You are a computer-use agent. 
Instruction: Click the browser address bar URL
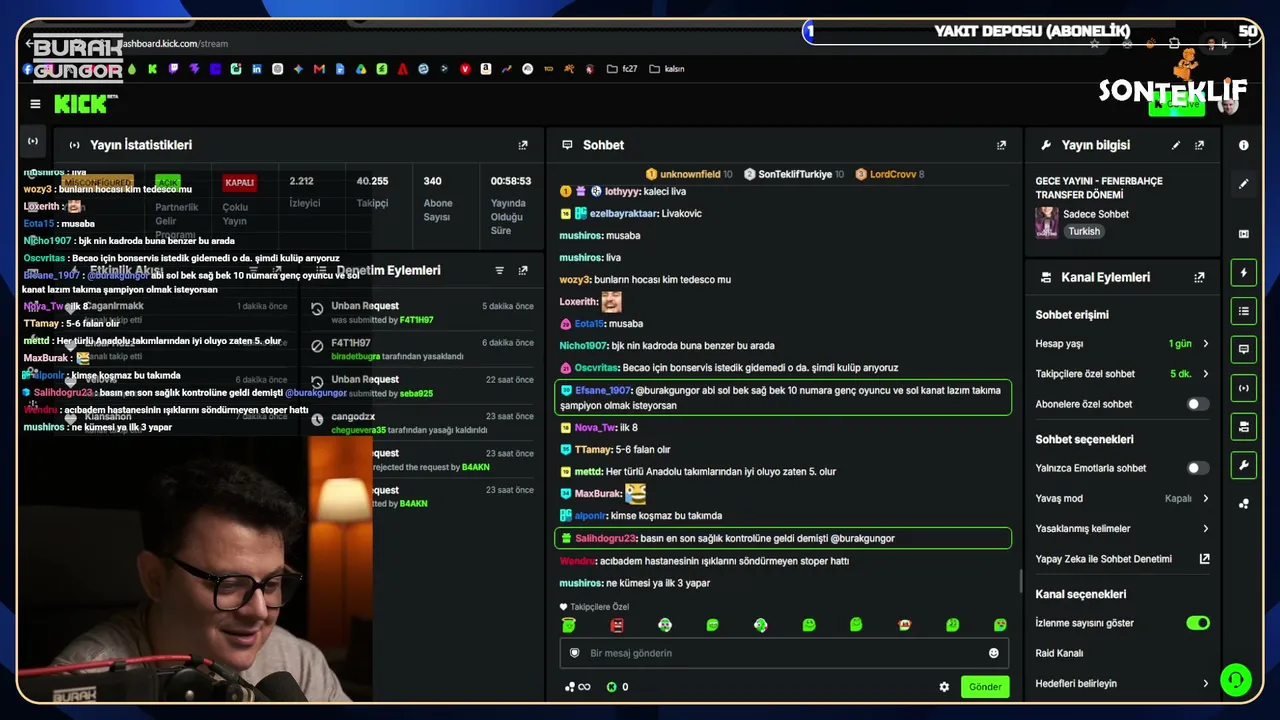coord(173,44)
